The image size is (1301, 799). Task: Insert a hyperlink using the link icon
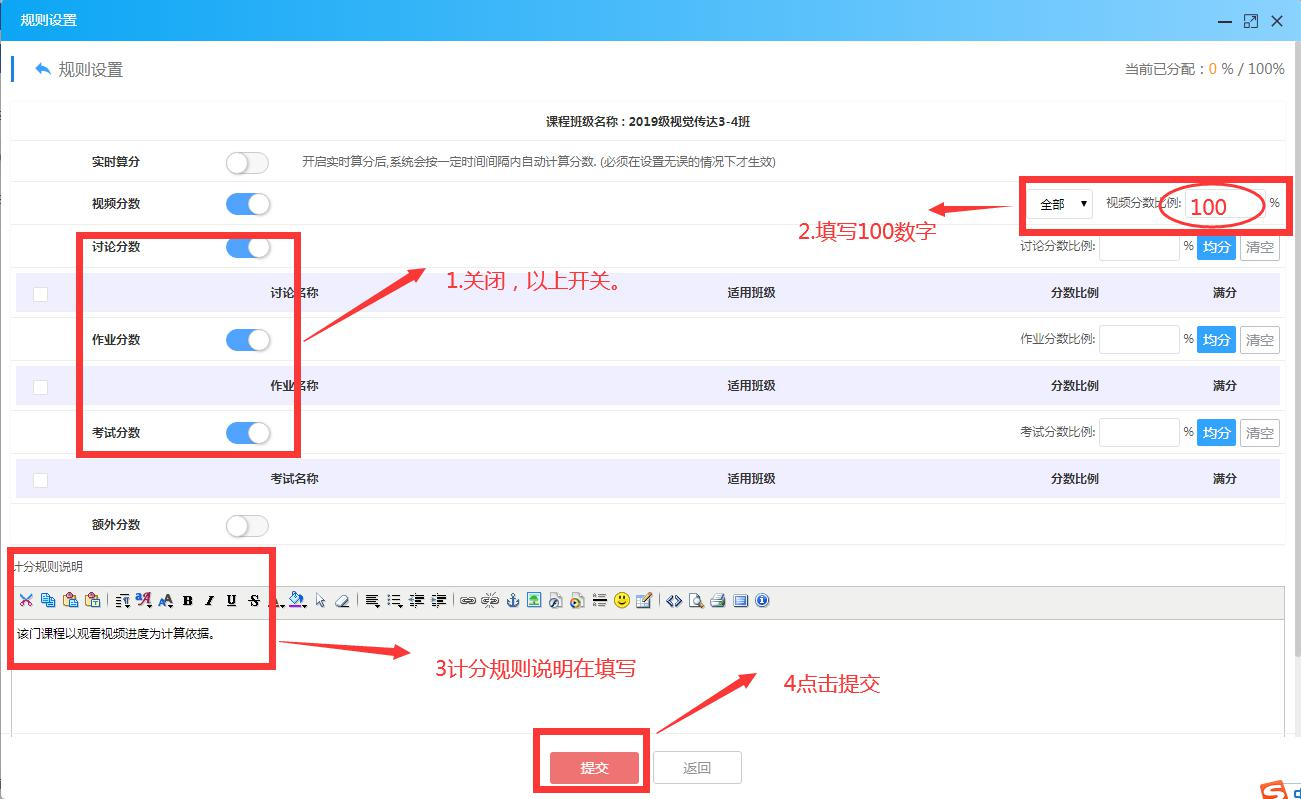(467, 601)
